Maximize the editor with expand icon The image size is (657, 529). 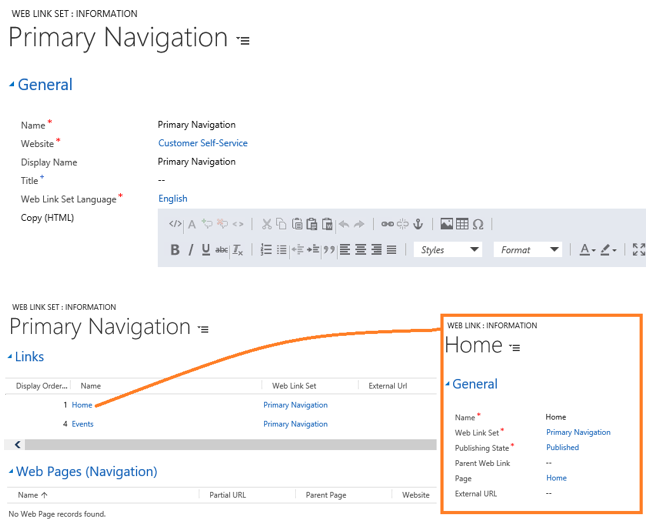(639, 250)
